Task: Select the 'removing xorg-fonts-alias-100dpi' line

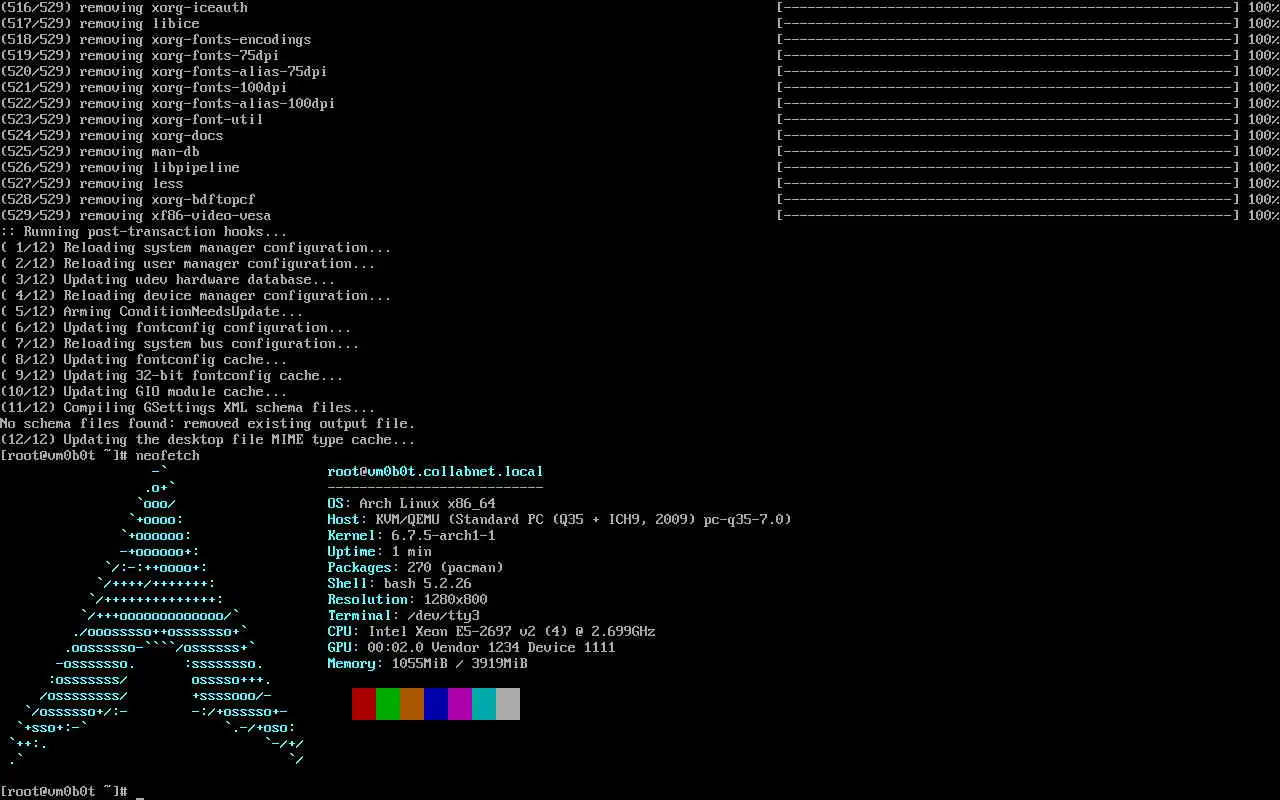Action: (x=168, y=104)
